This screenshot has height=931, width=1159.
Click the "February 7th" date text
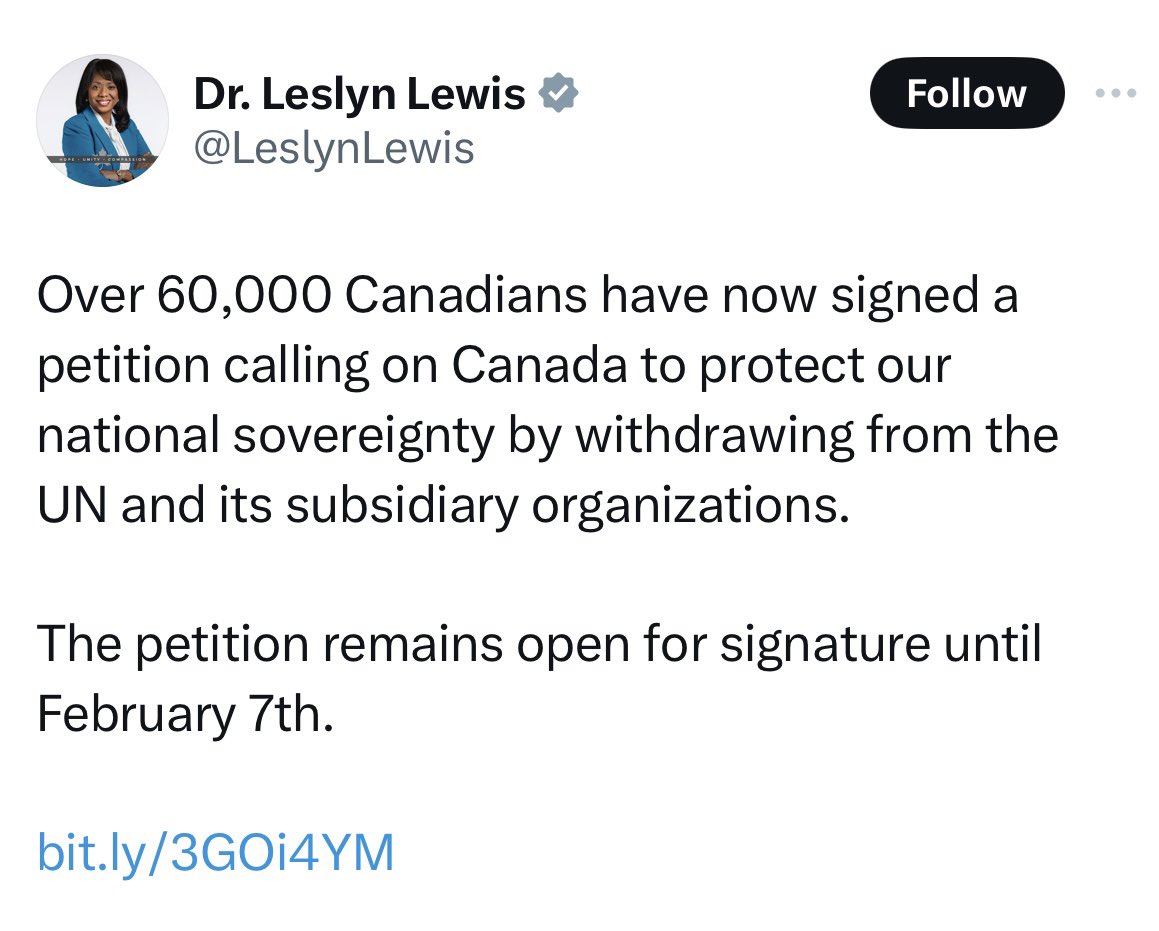tap(183, 714)
